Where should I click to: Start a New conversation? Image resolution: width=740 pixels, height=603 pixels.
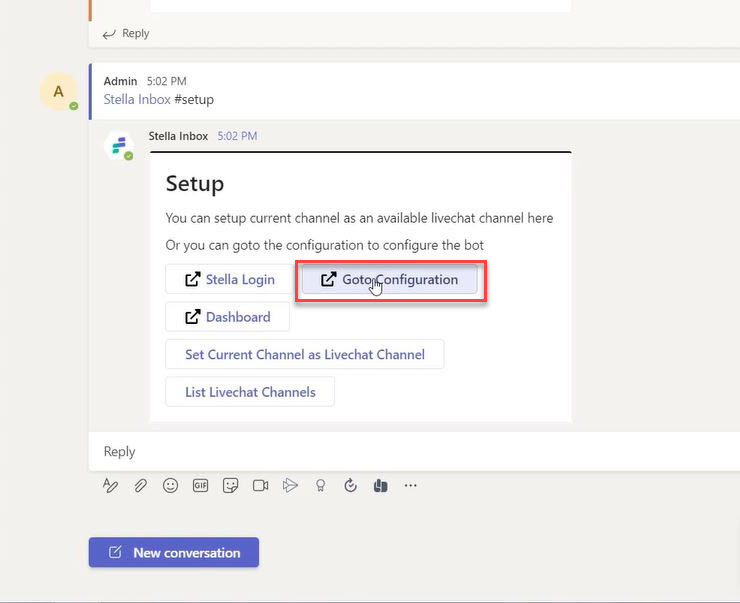174,552
